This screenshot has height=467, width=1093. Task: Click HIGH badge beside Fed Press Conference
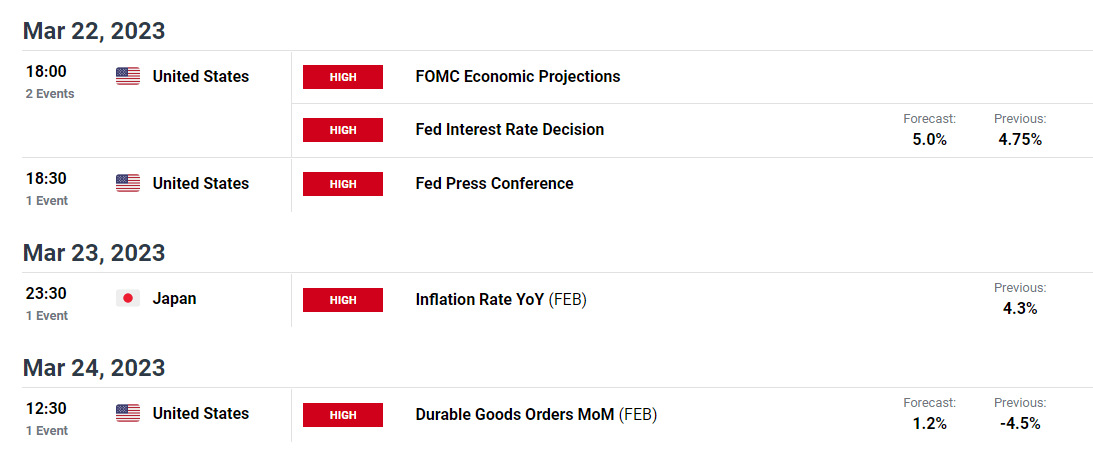pyautogui.click(x=343, y=184)
